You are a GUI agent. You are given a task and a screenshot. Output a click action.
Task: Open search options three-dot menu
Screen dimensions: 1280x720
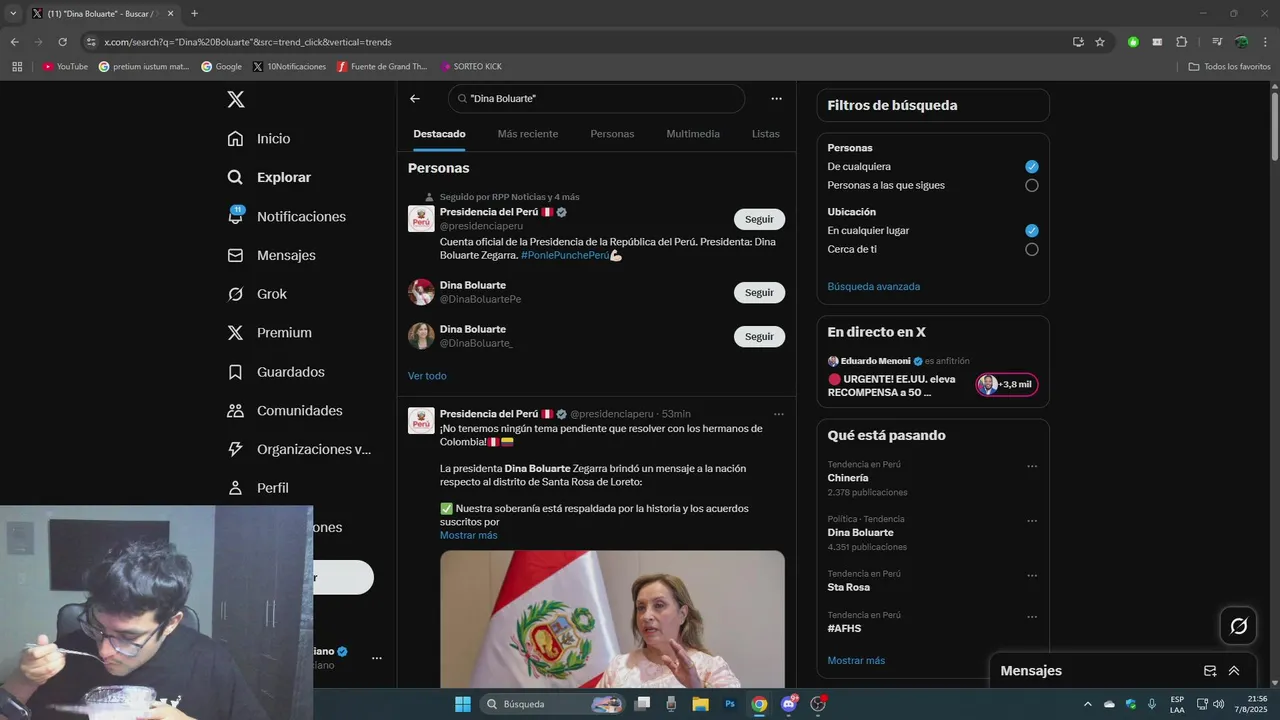[776, 99]
